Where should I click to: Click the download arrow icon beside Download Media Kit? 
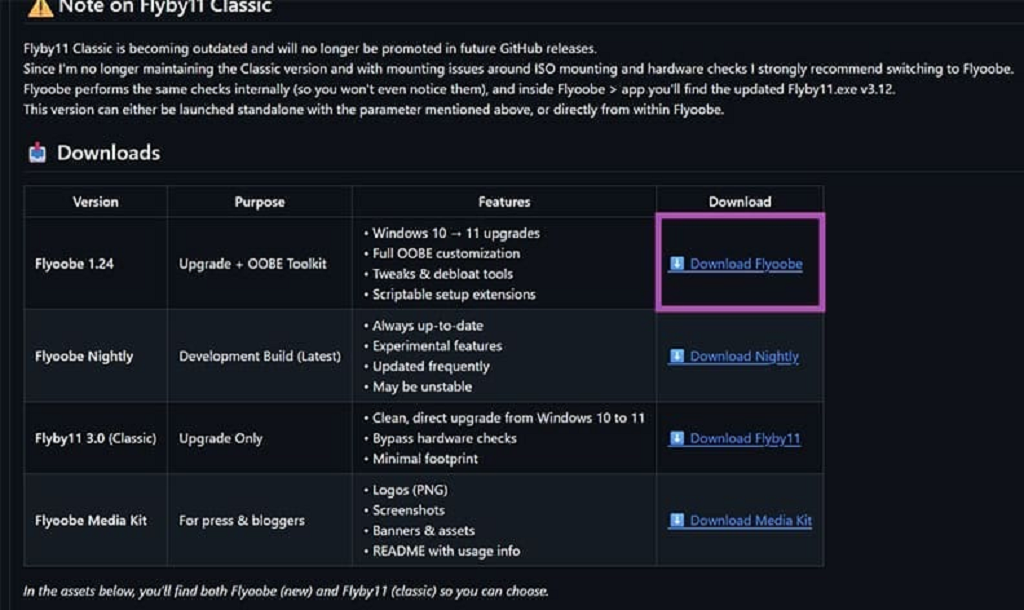[677, 520]
